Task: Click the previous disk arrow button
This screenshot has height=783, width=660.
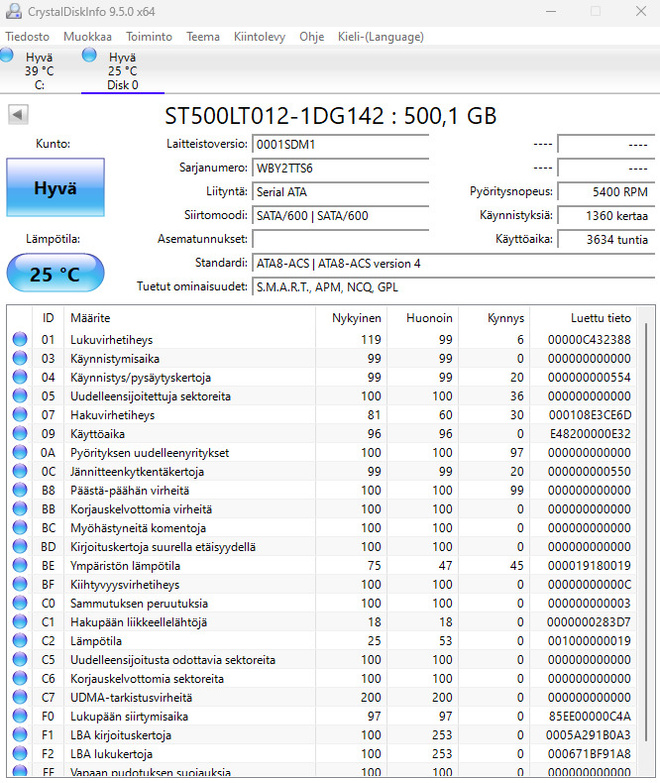Action: (x=18, y=115)
